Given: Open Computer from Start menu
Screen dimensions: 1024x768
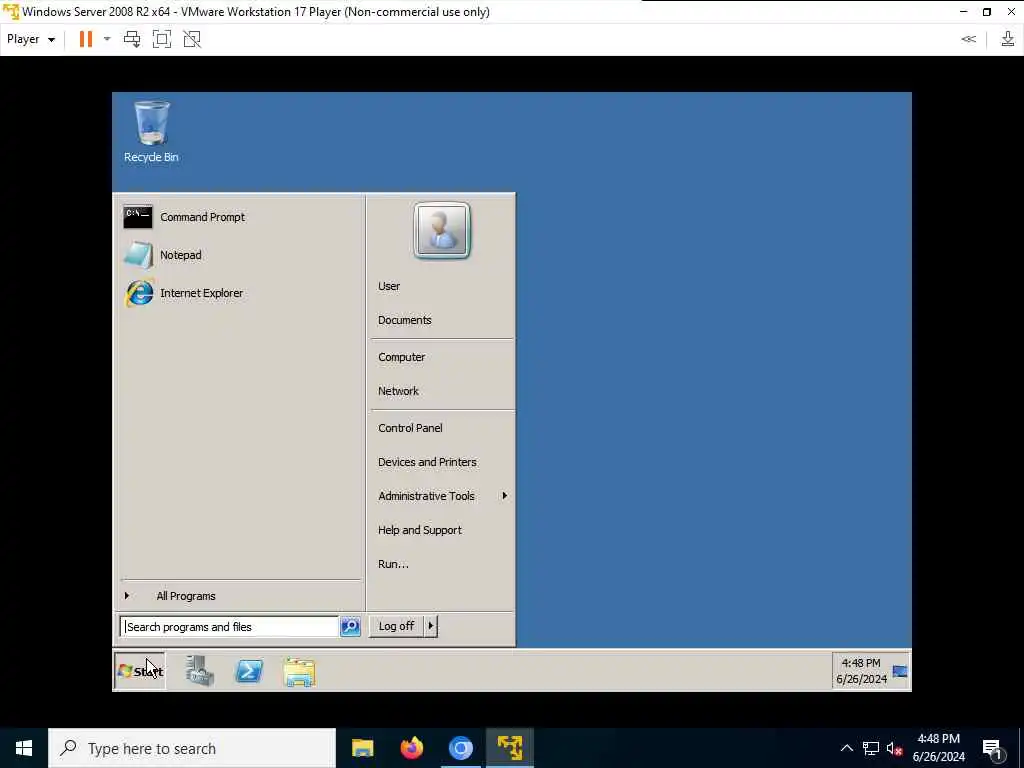Looking at the screenshot, I should [401, 357].
